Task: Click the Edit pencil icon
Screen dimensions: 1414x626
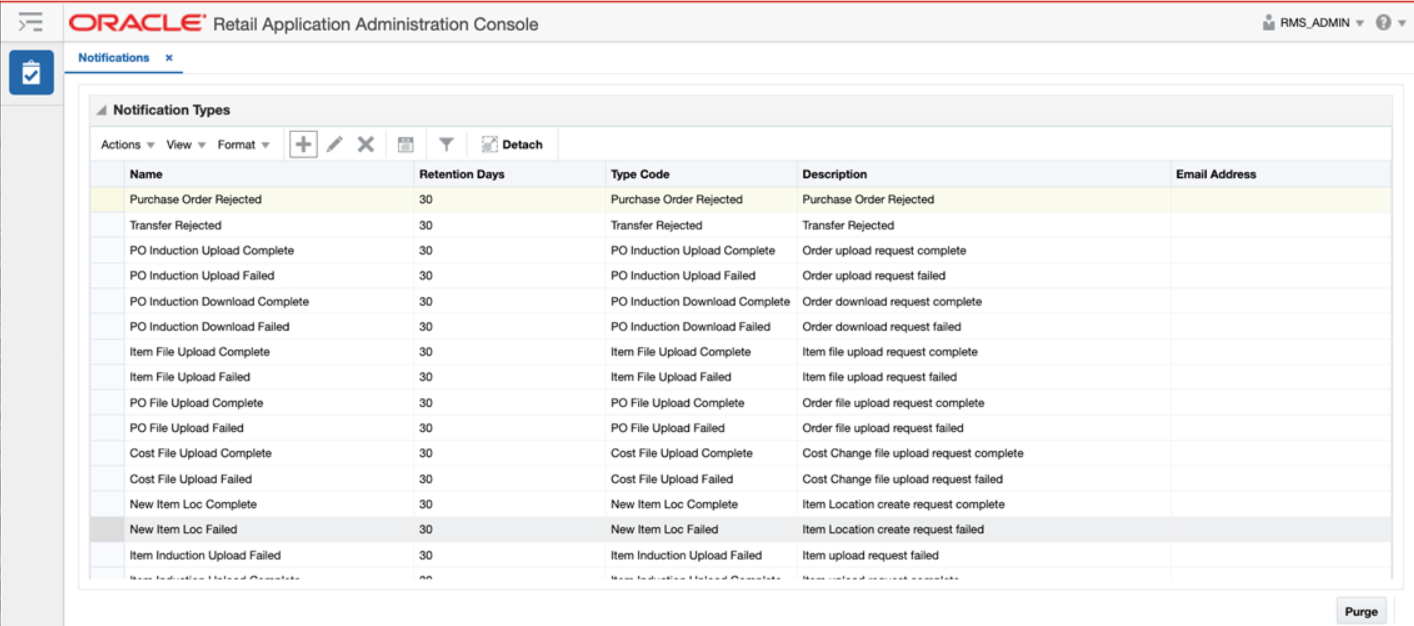Action: (x=335, y=144)
